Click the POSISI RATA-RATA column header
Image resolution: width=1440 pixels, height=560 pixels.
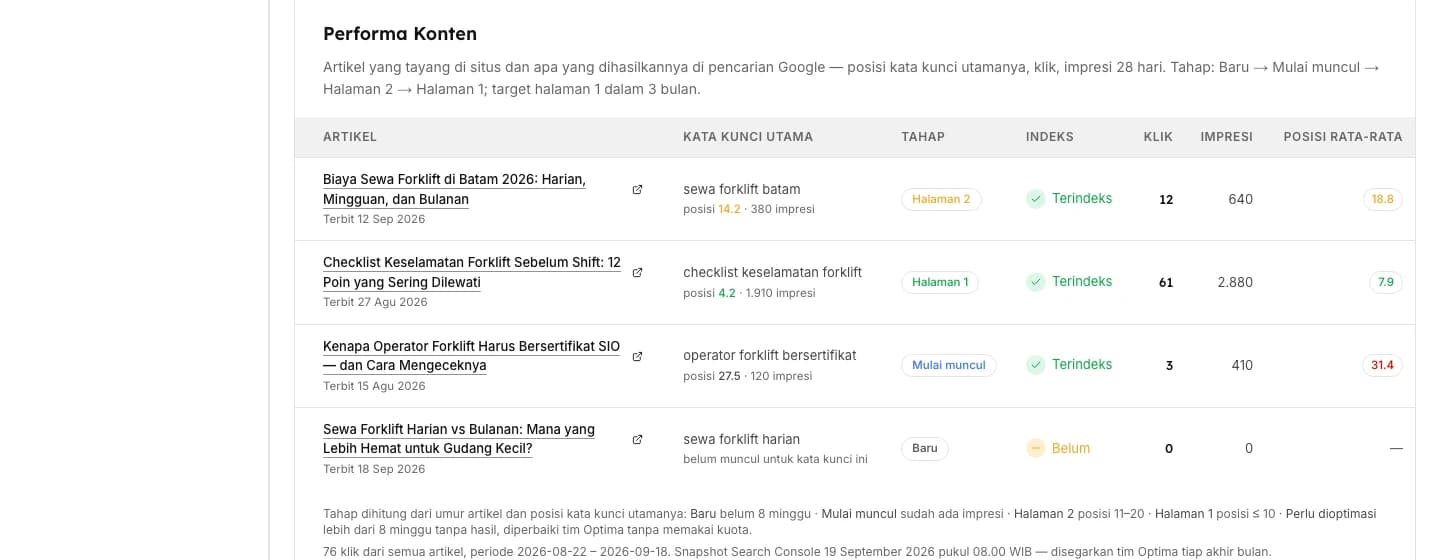1343,137
